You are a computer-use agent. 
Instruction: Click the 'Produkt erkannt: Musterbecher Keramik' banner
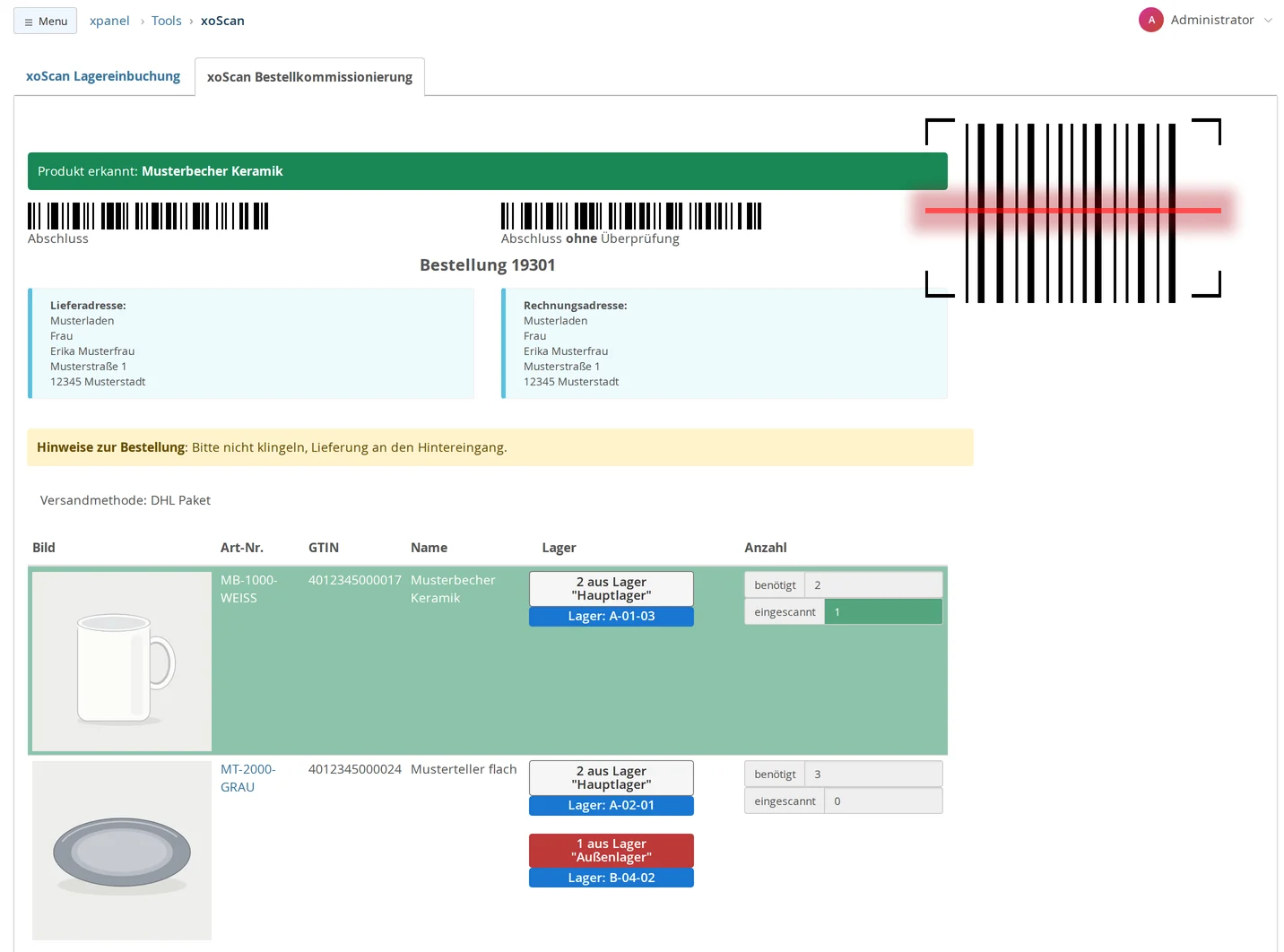488,171
